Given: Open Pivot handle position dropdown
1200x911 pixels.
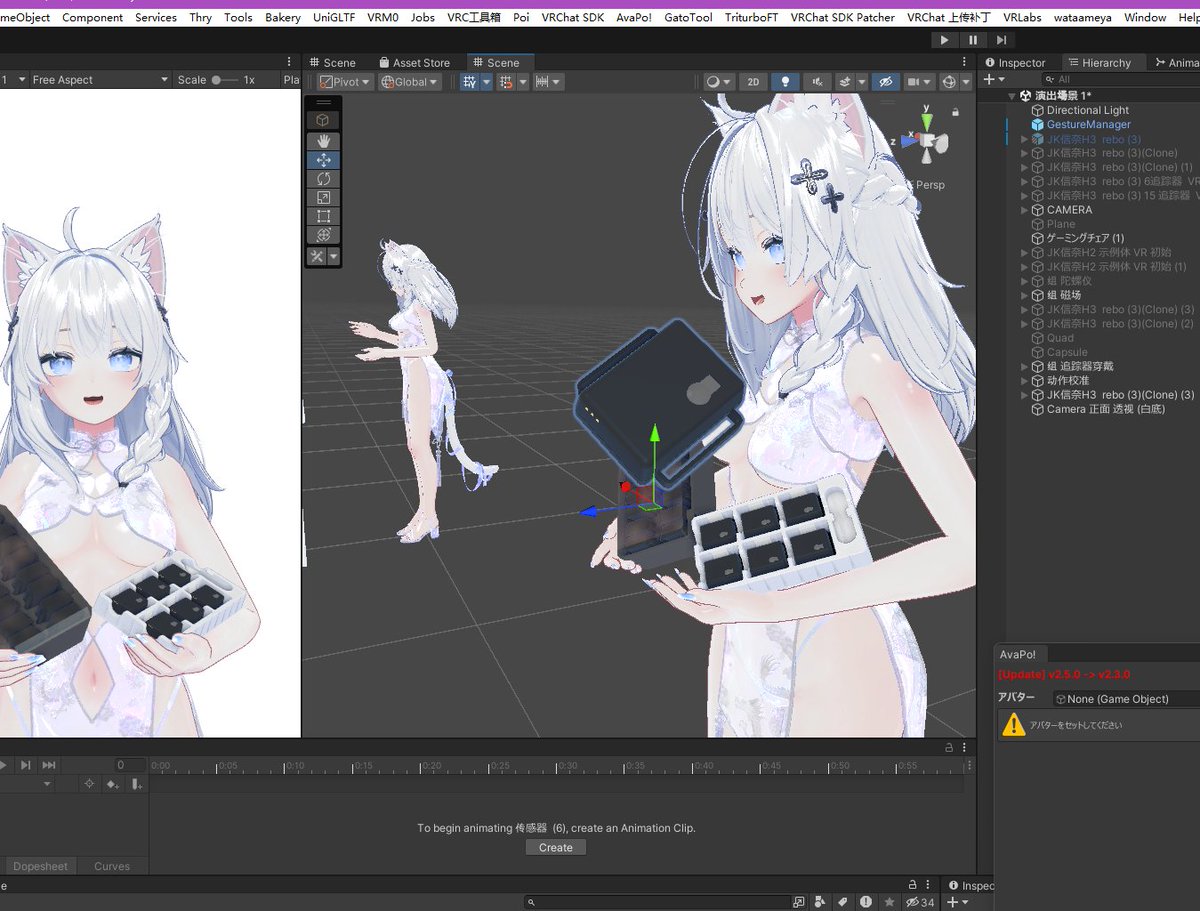Looking at the screenshot, I should pyautogui.click(x=345, y=82).
